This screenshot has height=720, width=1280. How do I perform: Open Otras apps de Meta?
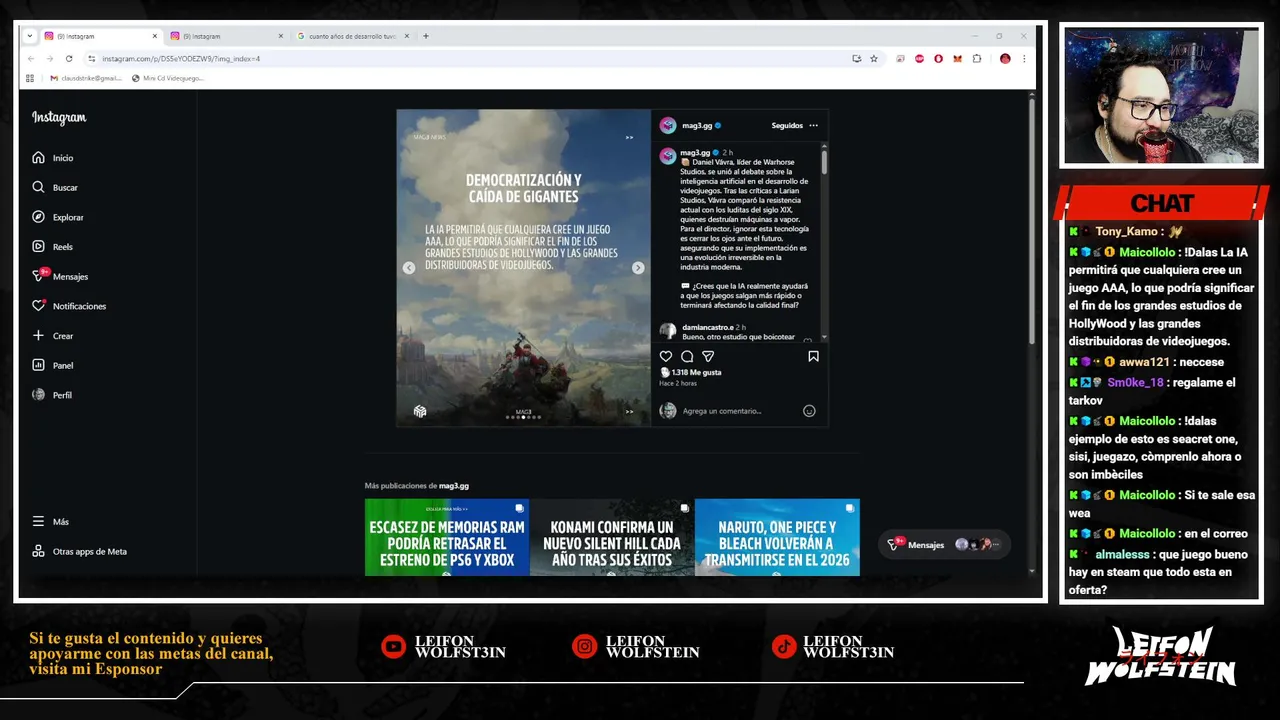pyautogui.click(x=79, y=551)
